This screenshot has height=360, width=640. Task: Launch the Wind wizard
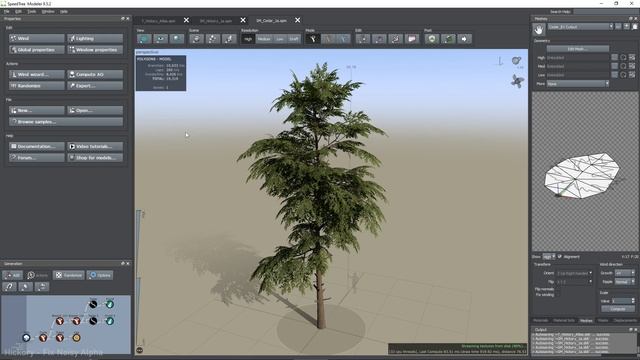tap(37, 75)
